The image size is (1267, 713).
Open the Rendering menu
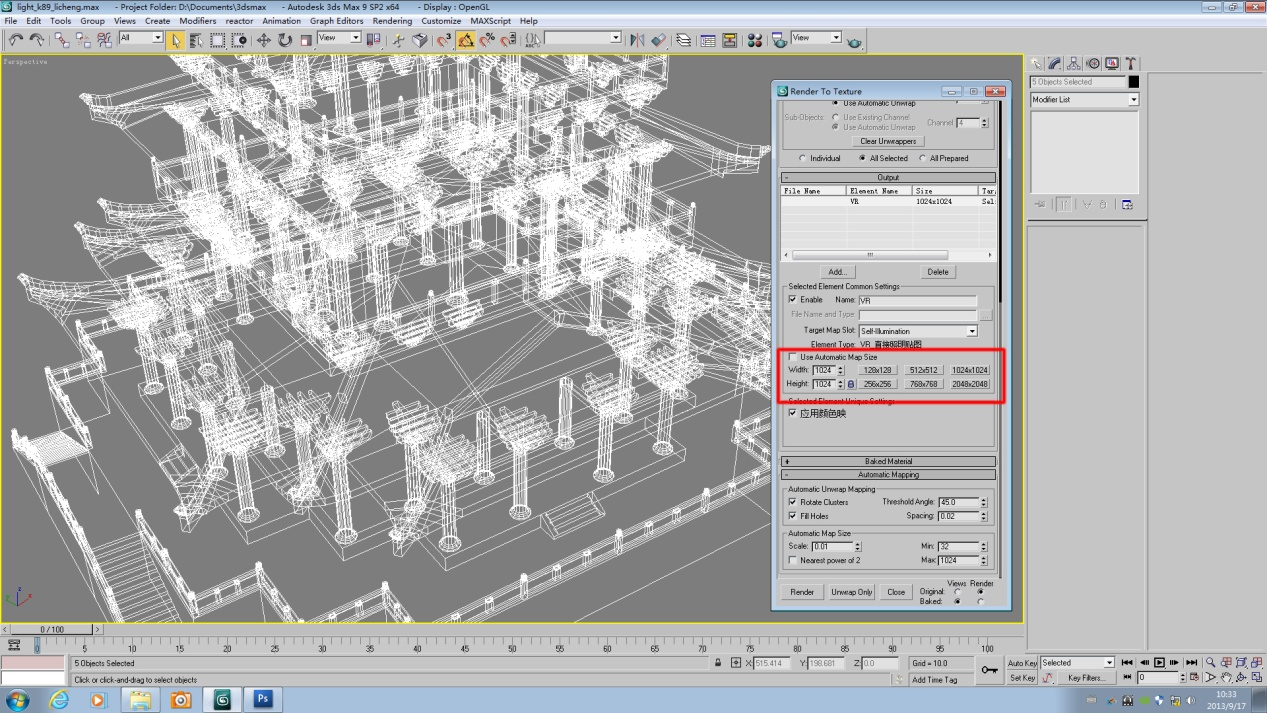392,20
